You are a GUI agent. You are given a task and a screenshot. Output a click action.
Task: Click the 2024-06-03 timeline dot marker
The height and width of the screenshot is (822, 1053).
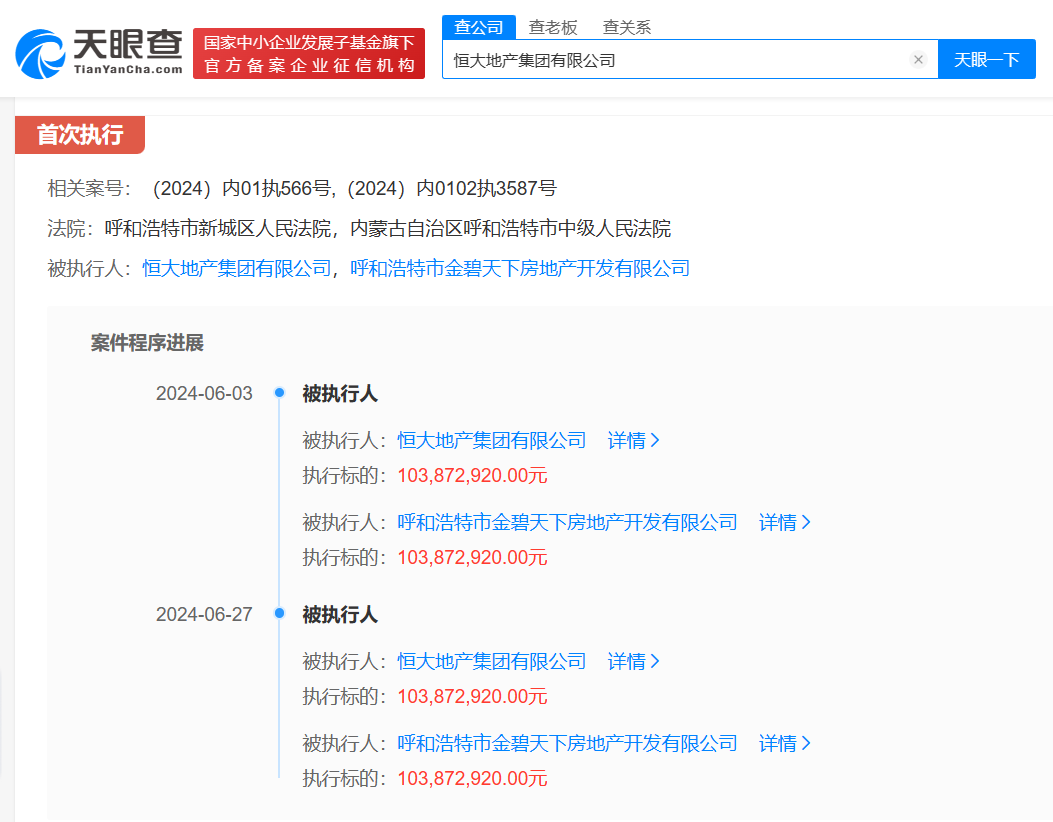click(280, 393)
